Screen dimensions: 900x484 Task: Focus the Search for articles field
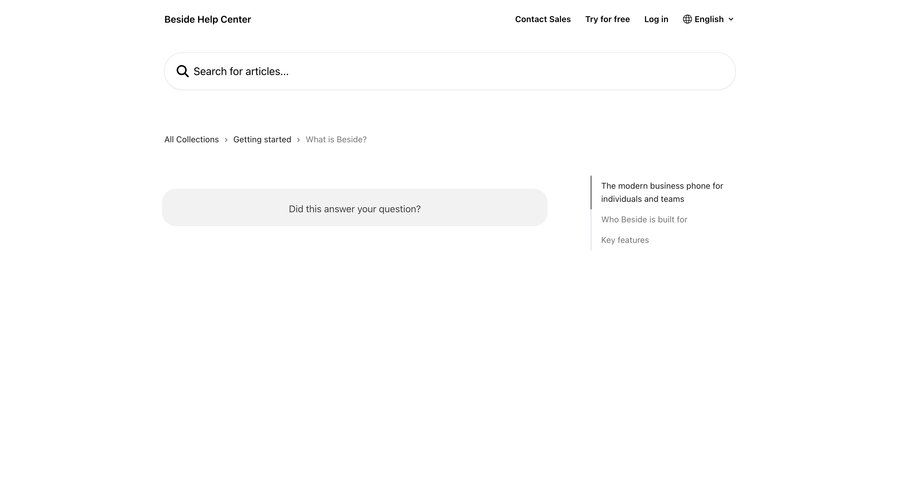pyautogui.click(x=450, y=71)
